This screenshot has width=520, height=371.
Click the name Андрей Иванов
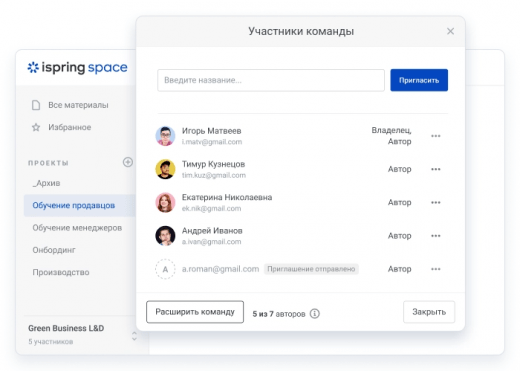[212, 231]
